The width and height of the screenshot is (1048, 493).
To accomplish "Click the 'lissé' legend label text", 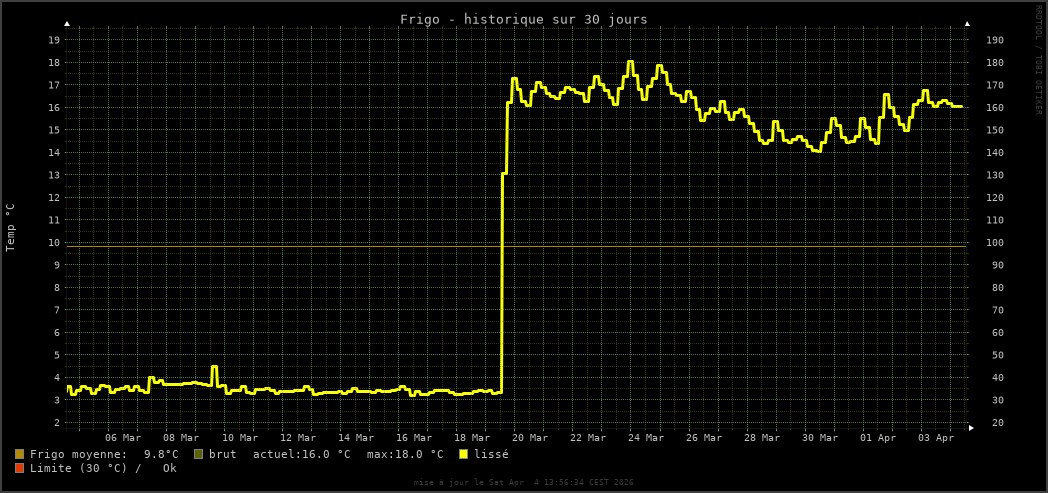I will click(491, 454).
